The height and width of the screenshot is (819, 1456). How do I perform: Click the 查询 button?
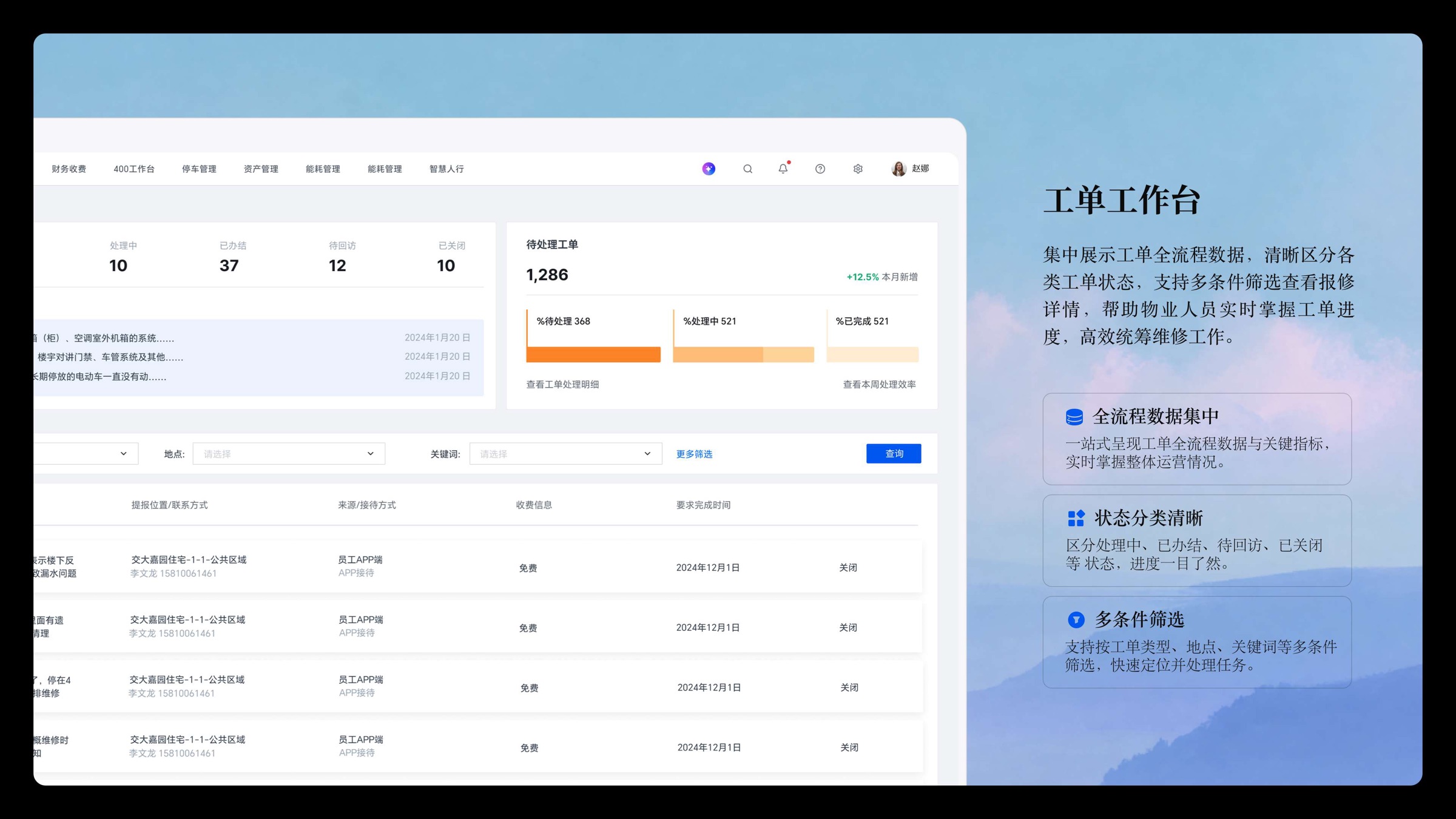coord(894,453)
